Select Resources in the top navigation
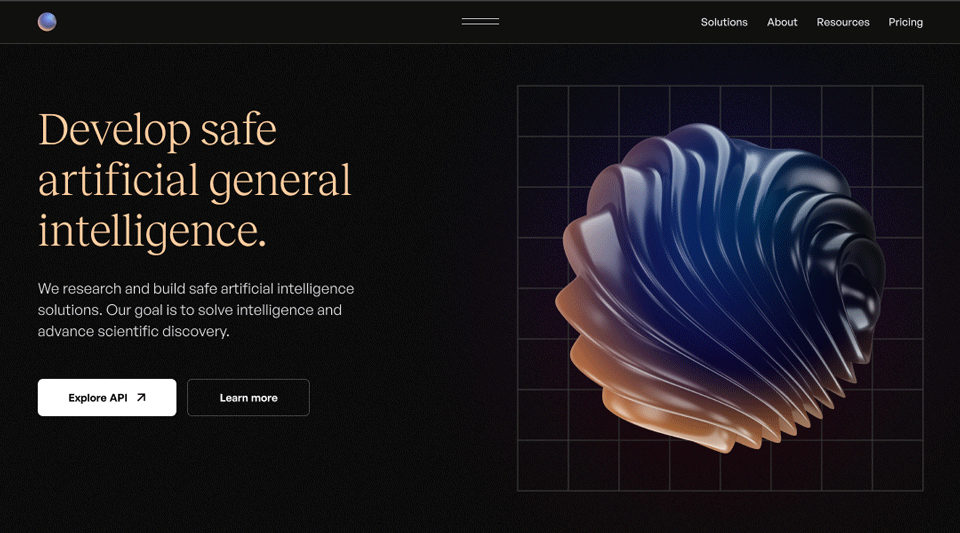The width and height of the screenshot is (960, 533). (843, 22)
